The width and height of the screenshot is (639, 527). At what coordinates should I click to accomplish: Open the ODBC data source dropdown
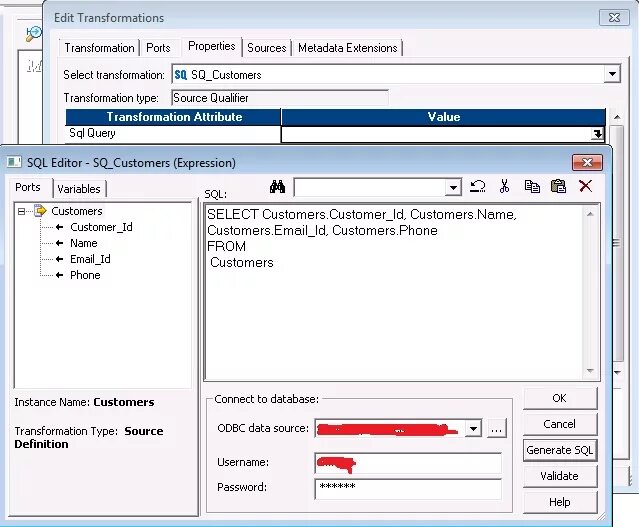(473, 429)
